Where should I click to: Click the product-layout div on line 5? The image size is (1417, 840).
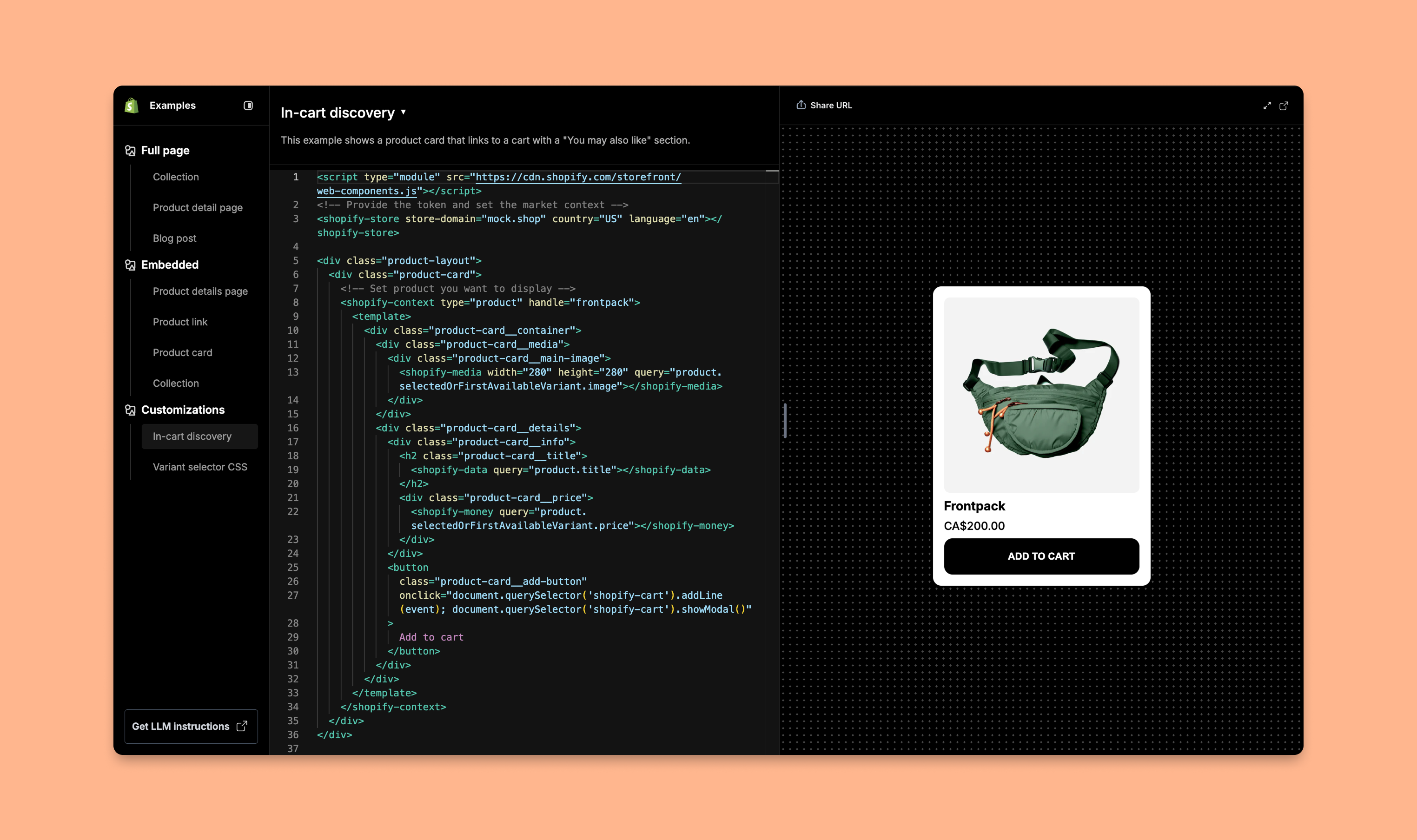[x=399, y=261]
